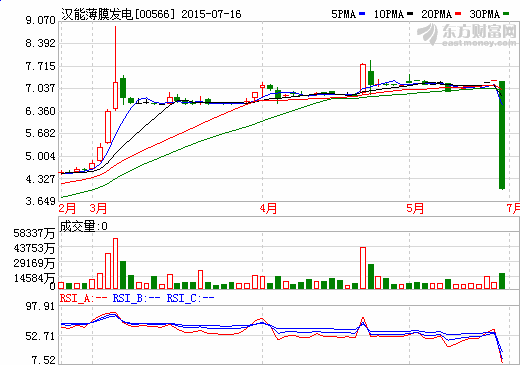Select the 3月 date axis label
This screenshot has height=365, width=520.
point(99,208)
